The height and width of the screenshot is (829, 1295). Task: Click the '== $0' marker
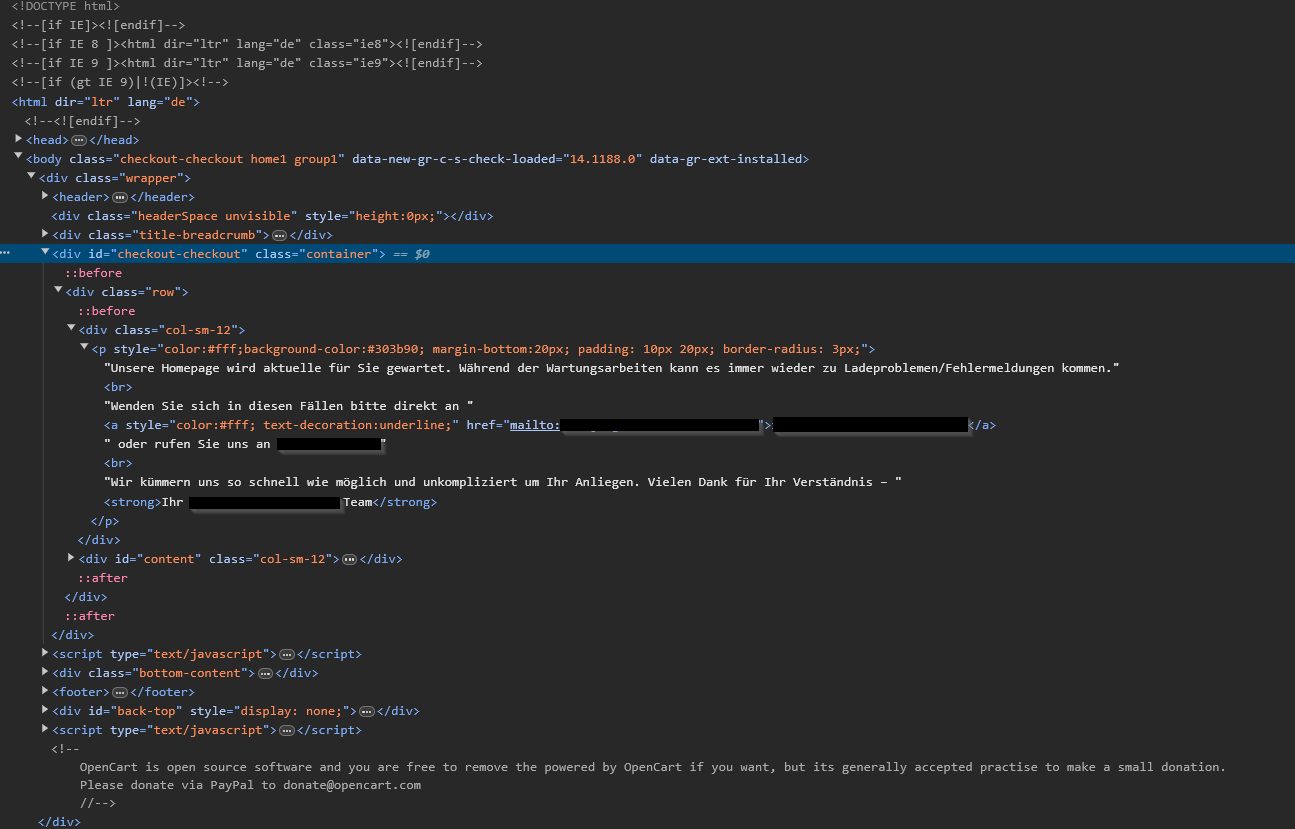(x=411, y=254)
